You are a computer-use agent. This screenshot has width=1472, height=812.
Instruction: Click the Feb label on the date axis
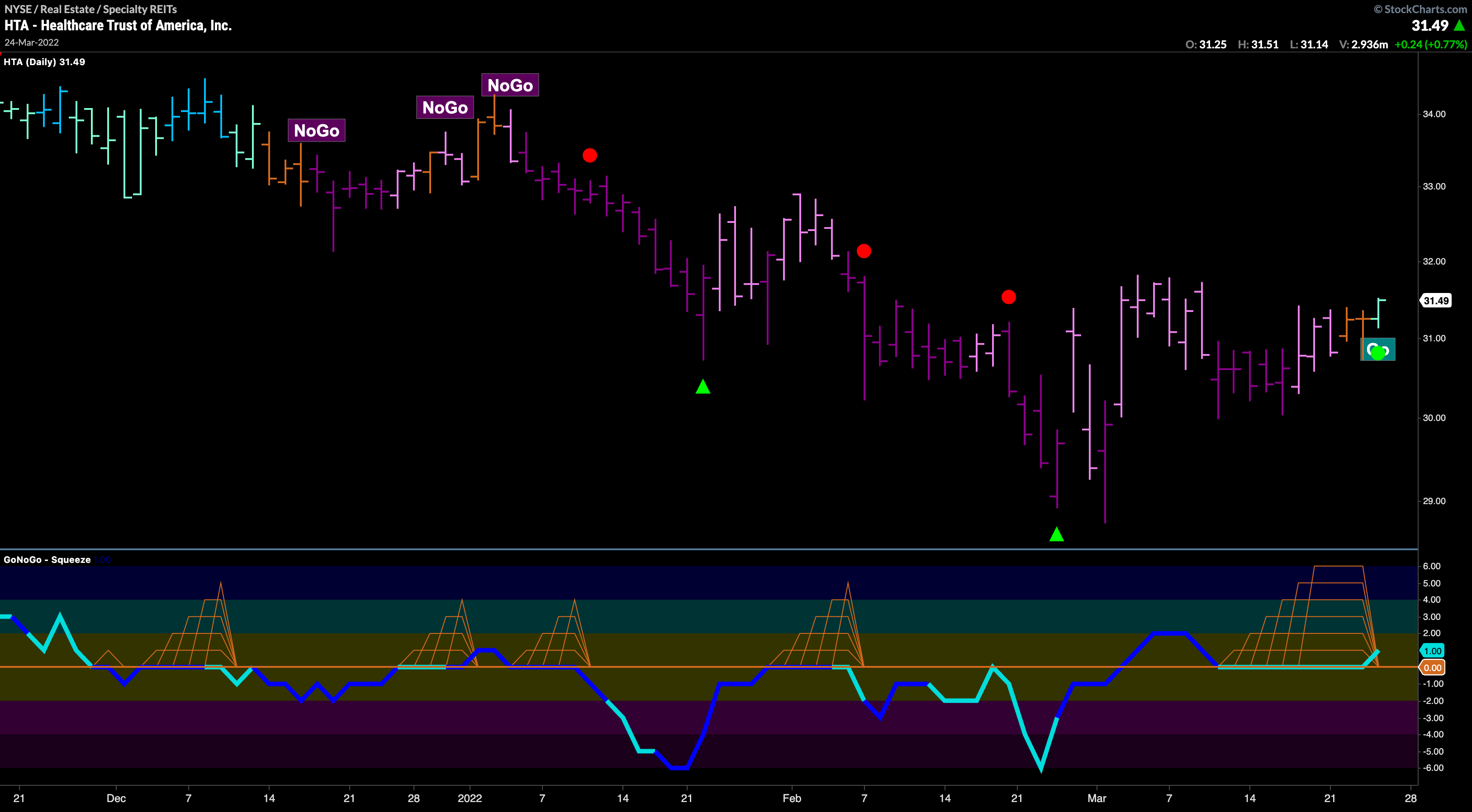[792, 798]
